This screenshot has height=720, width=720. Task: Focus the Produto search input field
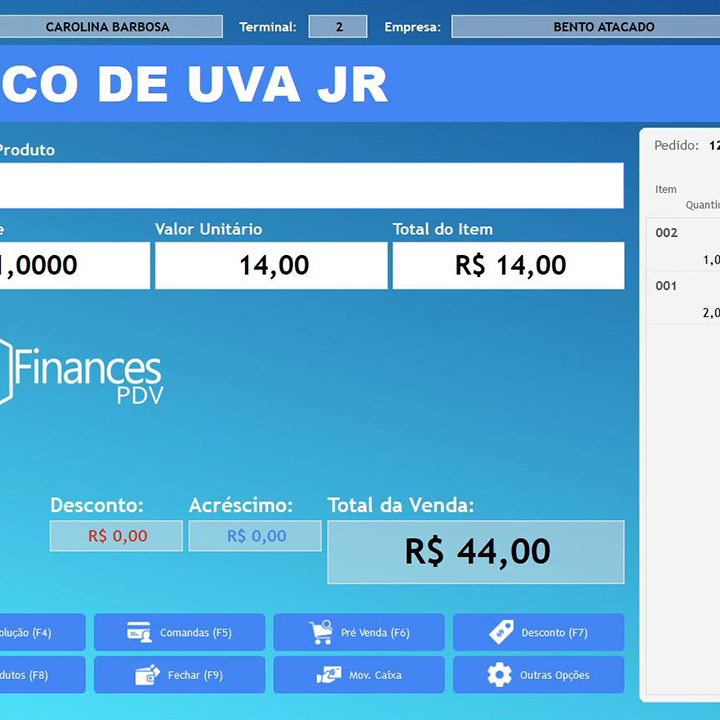[310, 186]
